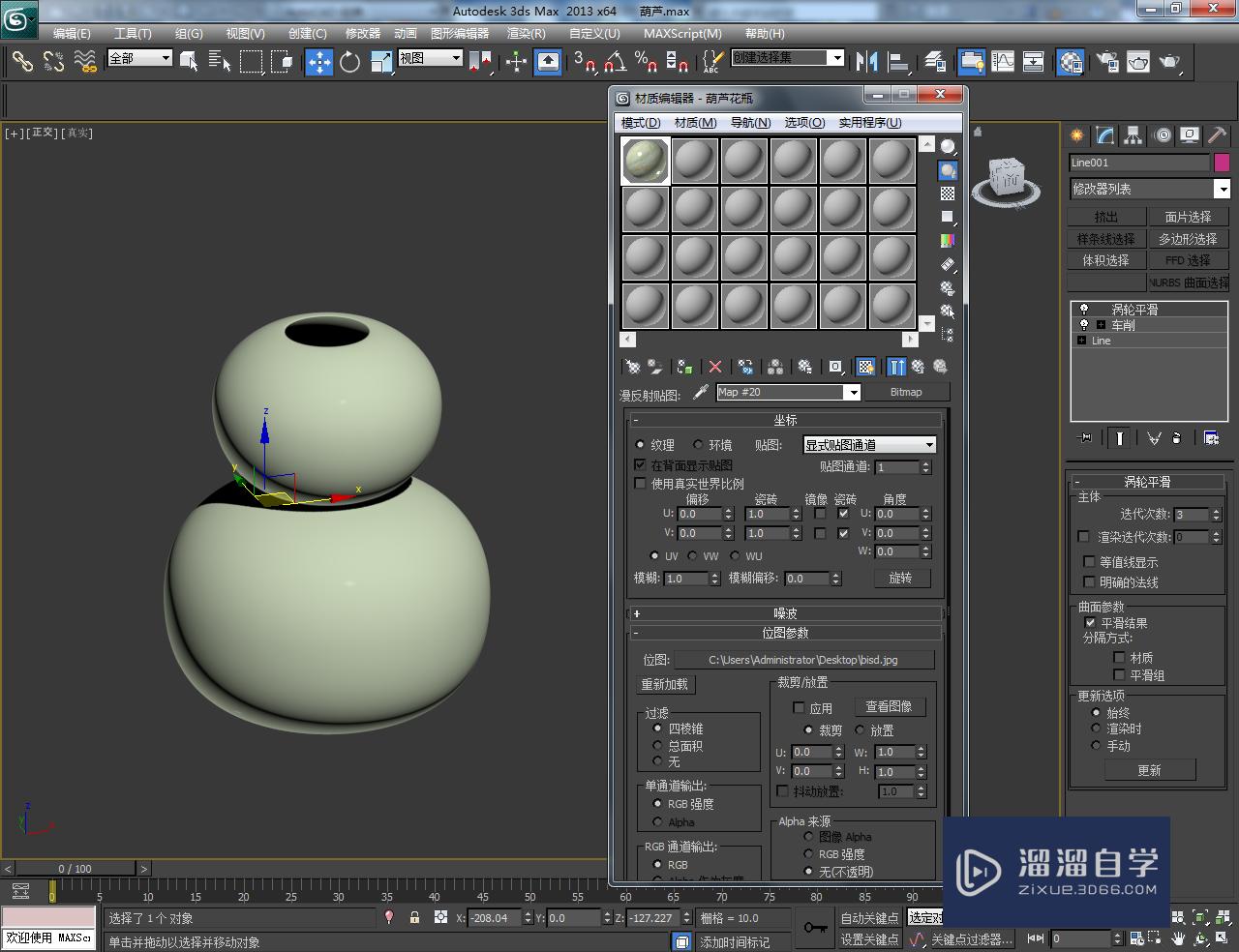Viewport: 1239px width, 952px height.
Task: Click the 旋转 button
Action: pyautogui.click(x=900, y=579)
